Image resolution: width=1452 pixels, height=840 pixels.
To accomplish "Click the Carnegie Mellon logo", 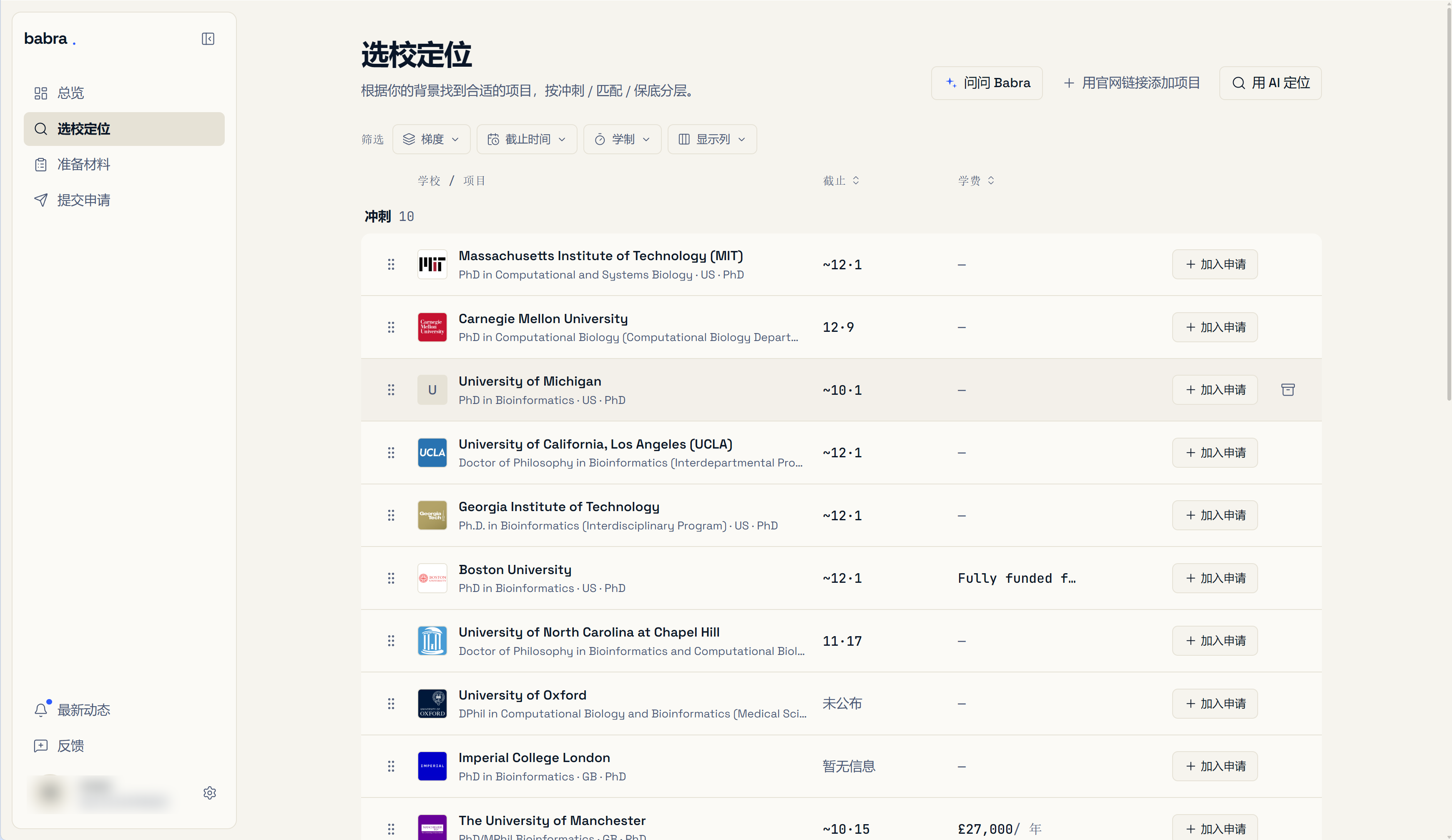I will pos(432,327).
